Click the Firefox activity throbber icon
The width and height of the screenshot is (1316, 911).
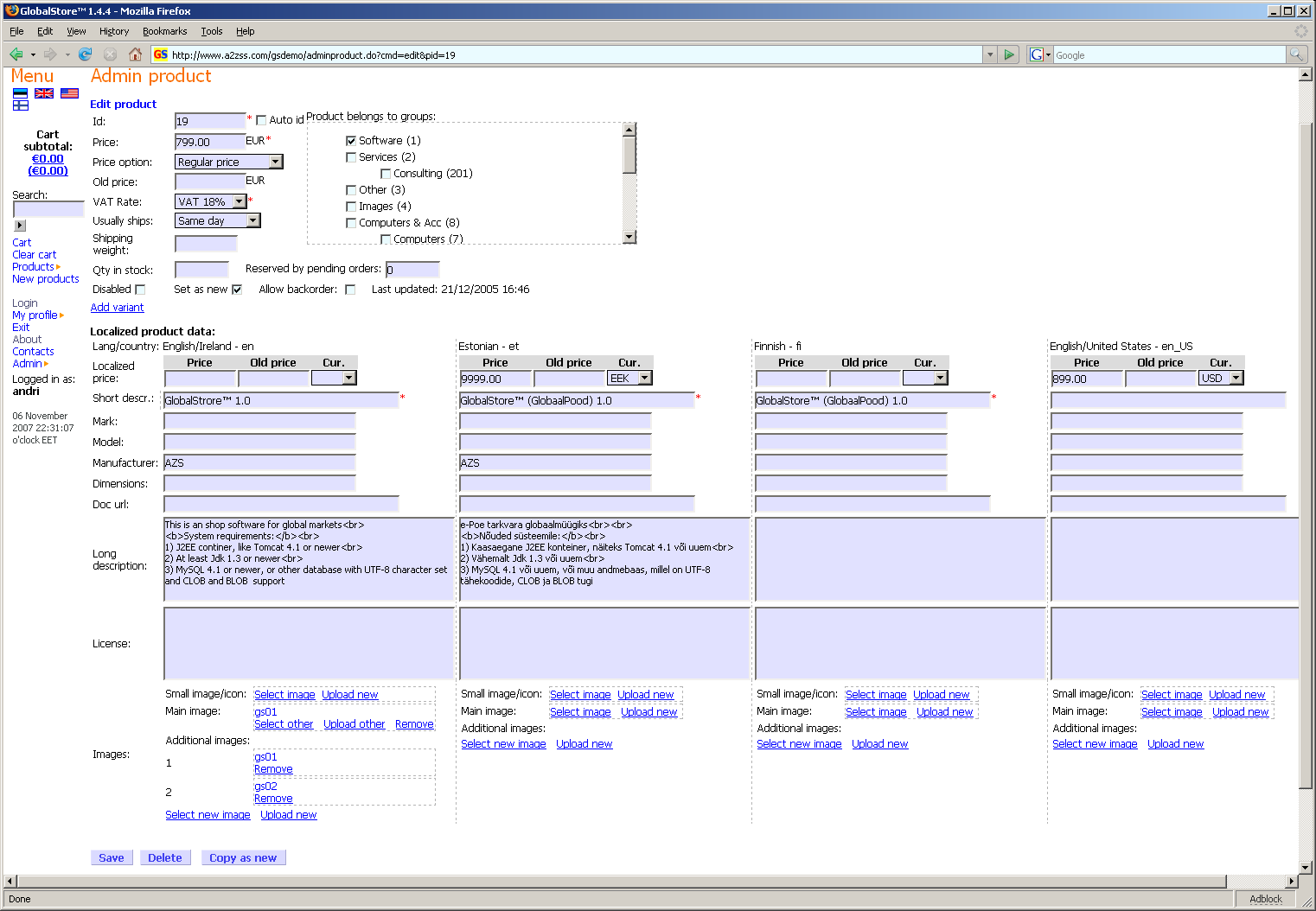click(x=1301, y=31)
